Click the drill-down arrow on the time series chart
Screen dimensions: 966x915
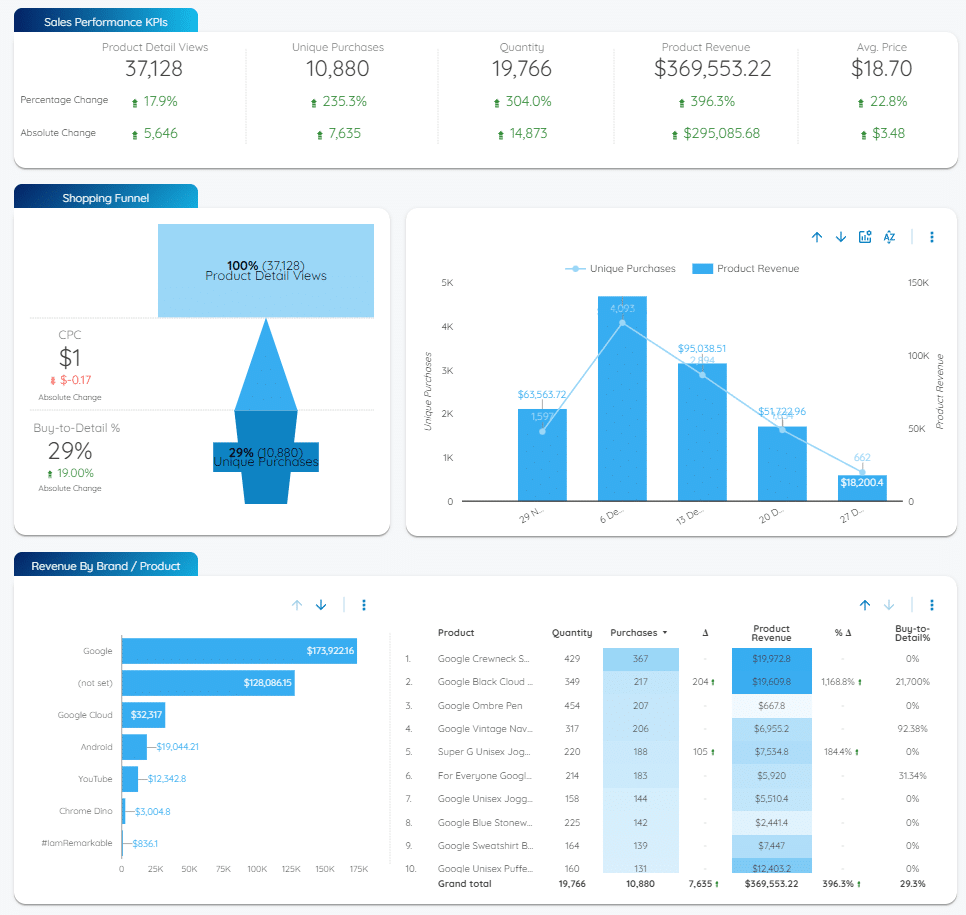840,237
